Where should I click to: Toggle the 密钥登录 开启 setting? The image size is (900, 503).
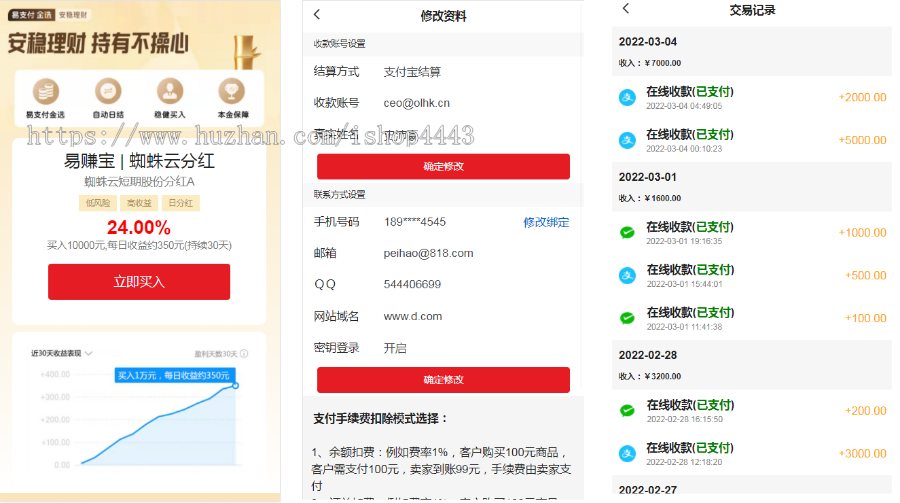tap(443, 348)
